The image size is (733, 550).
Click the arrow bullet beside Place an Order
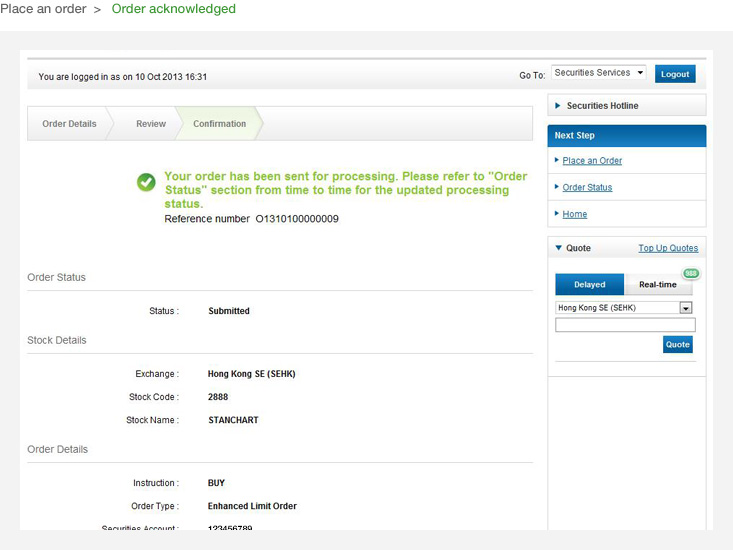point(557,160)
